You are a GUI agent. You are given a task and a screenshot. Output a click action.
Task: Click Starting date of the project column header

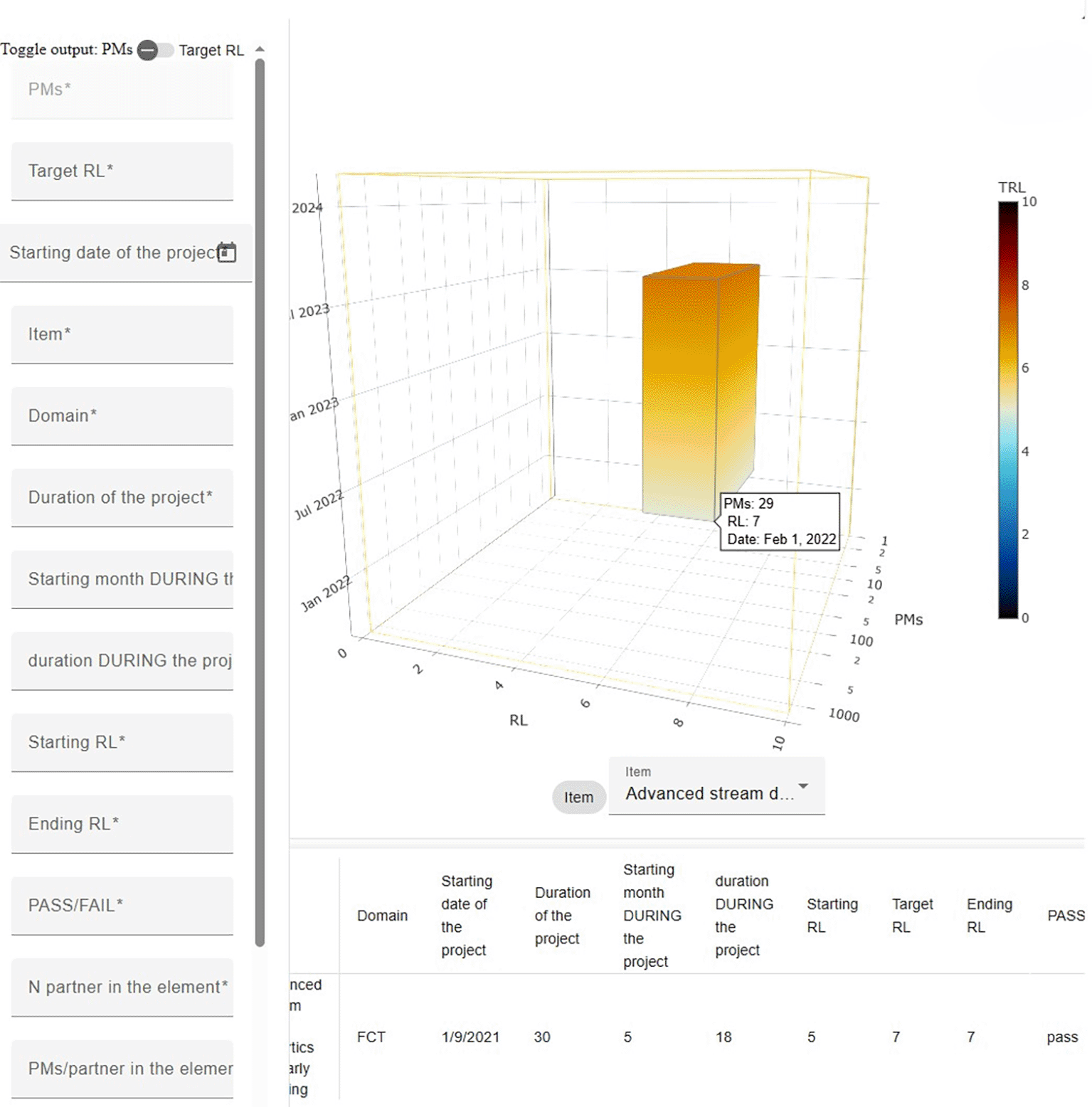[x=467, y=916]
